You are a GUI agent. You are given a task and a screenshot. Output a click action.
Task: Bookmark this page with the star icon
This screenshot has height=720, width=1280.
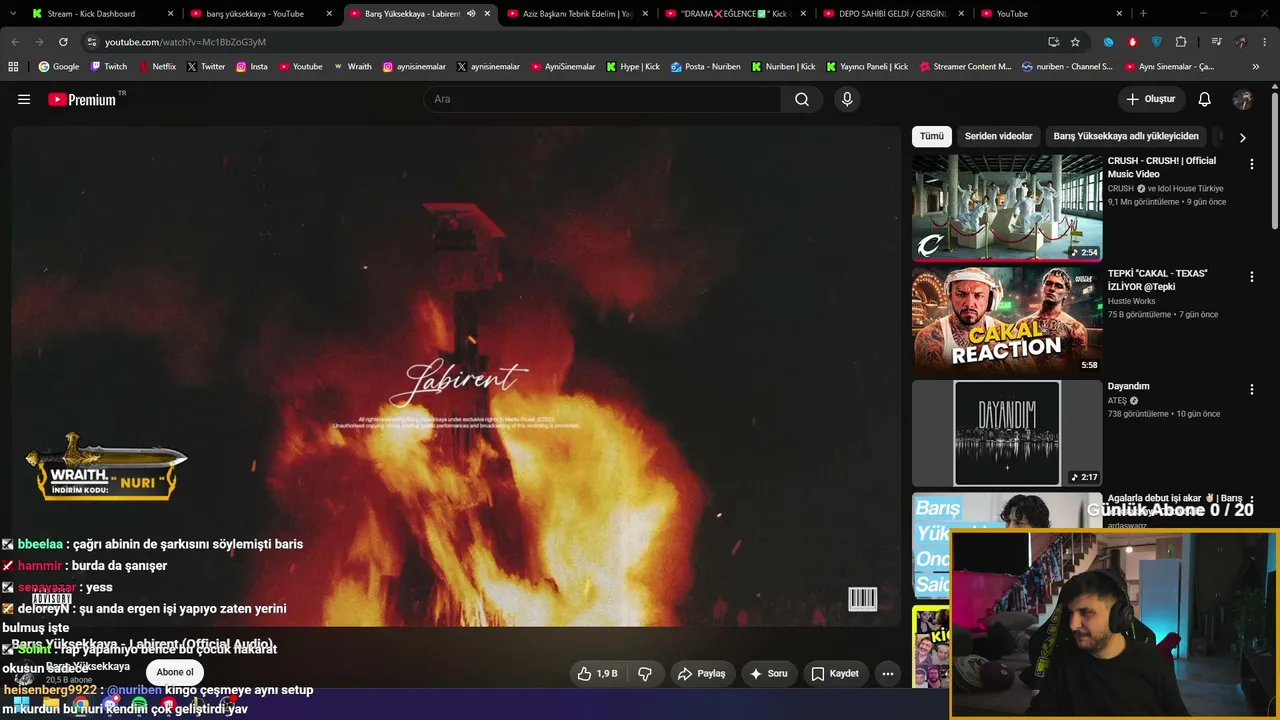1075,42
